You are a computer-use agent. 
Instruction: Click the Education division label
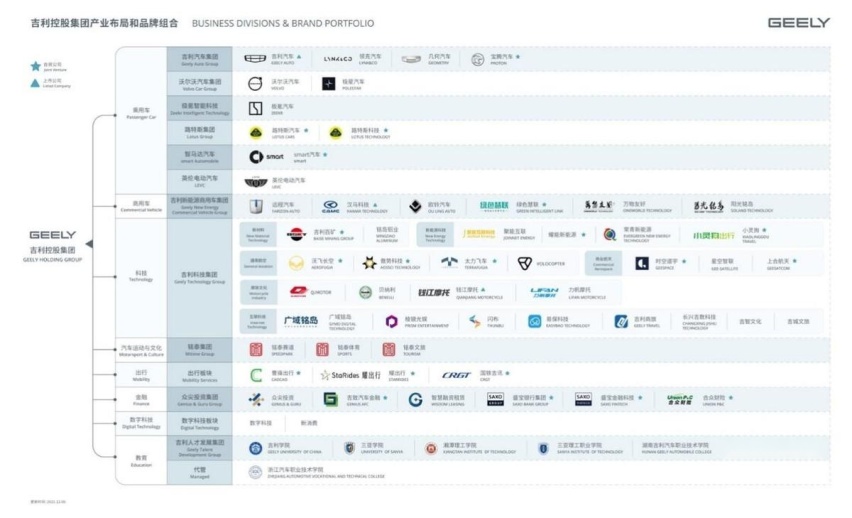coord(141,461)
